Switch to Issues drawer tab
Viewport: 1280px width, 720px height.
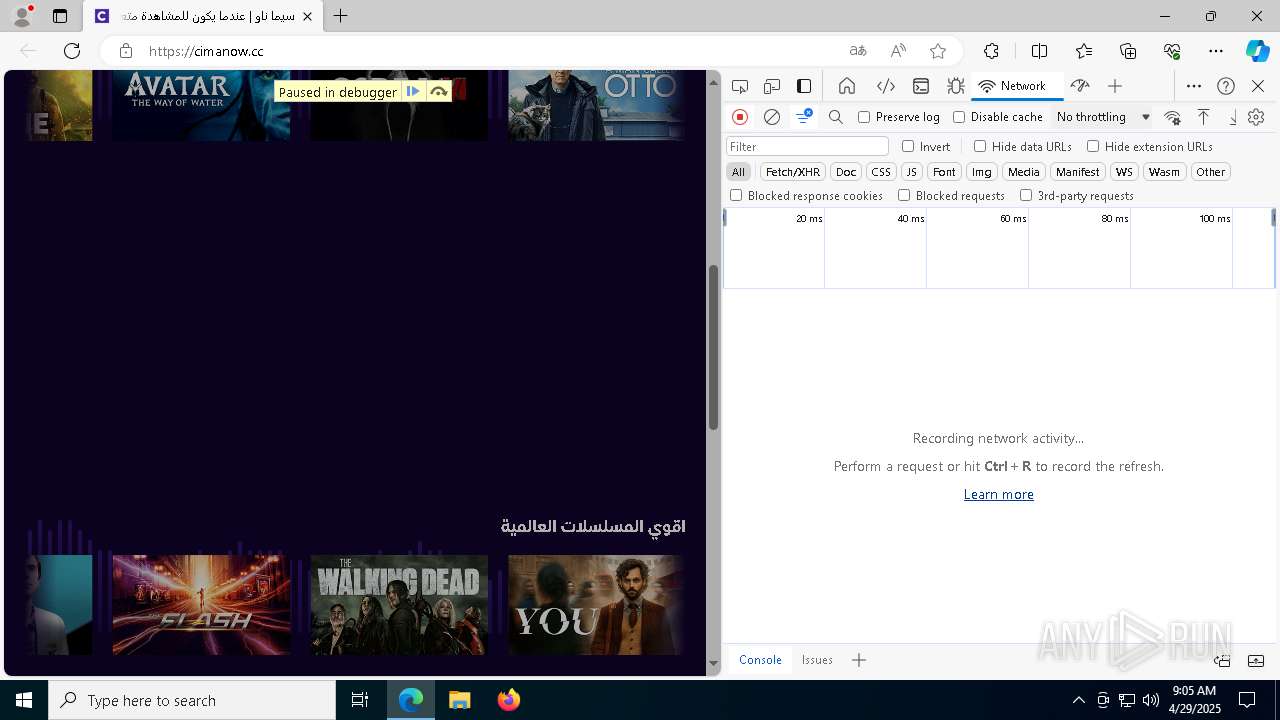click(x=817, y=660)
